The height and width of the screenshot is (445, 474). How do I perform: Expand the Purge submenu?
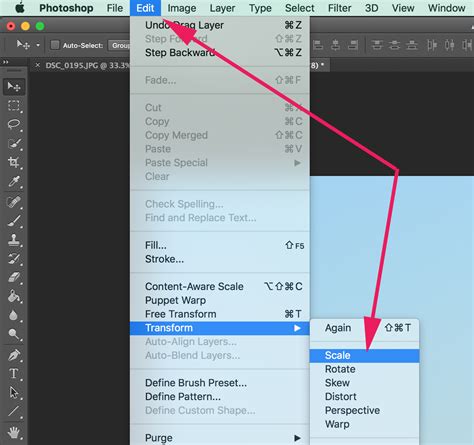click(220, 438)
